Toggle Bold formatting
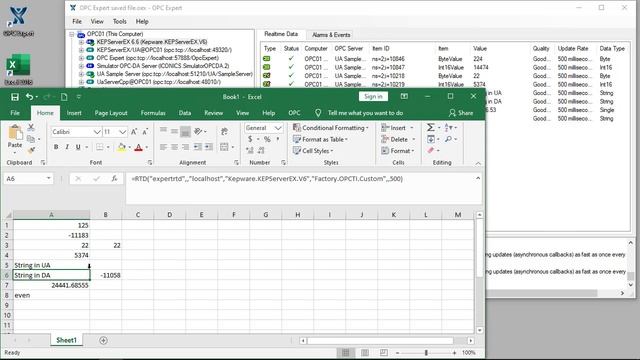640x360 pixels. 56,147
